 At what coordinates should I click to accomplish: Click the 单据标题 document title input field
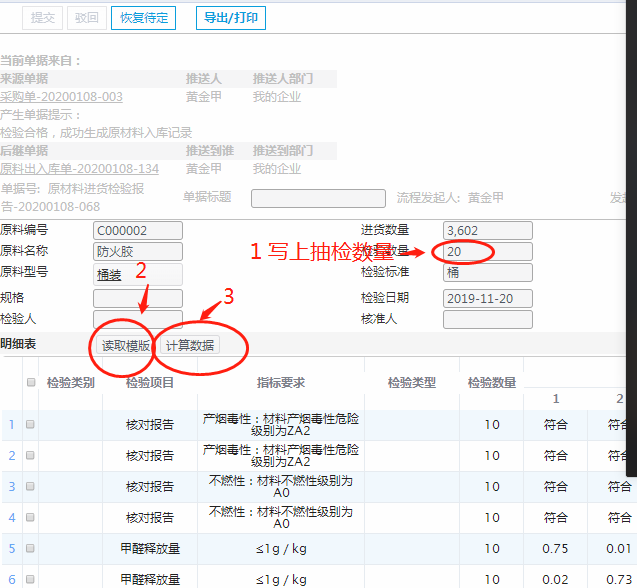317,198
